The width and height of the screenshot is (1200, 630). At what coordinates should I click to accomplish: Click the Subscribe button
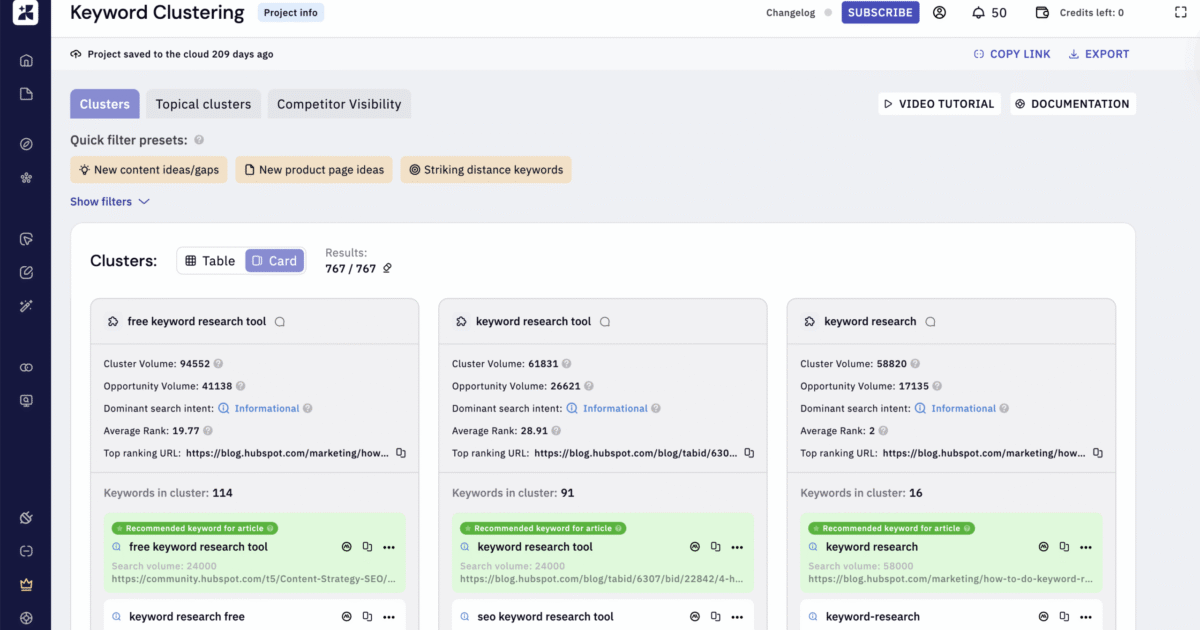coord(880,13)
